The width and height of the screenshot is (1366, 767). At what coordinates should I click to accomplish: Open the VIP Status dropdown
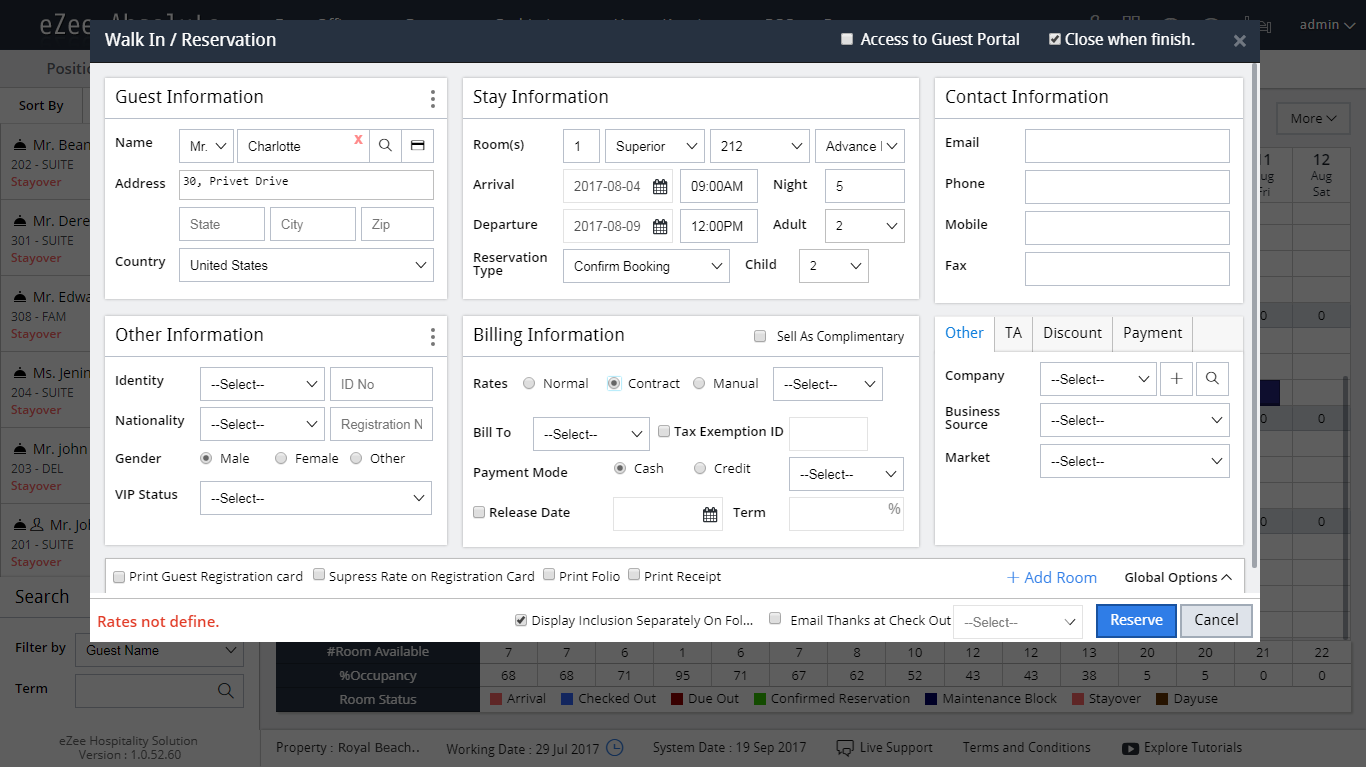click(x=316, y=499)
